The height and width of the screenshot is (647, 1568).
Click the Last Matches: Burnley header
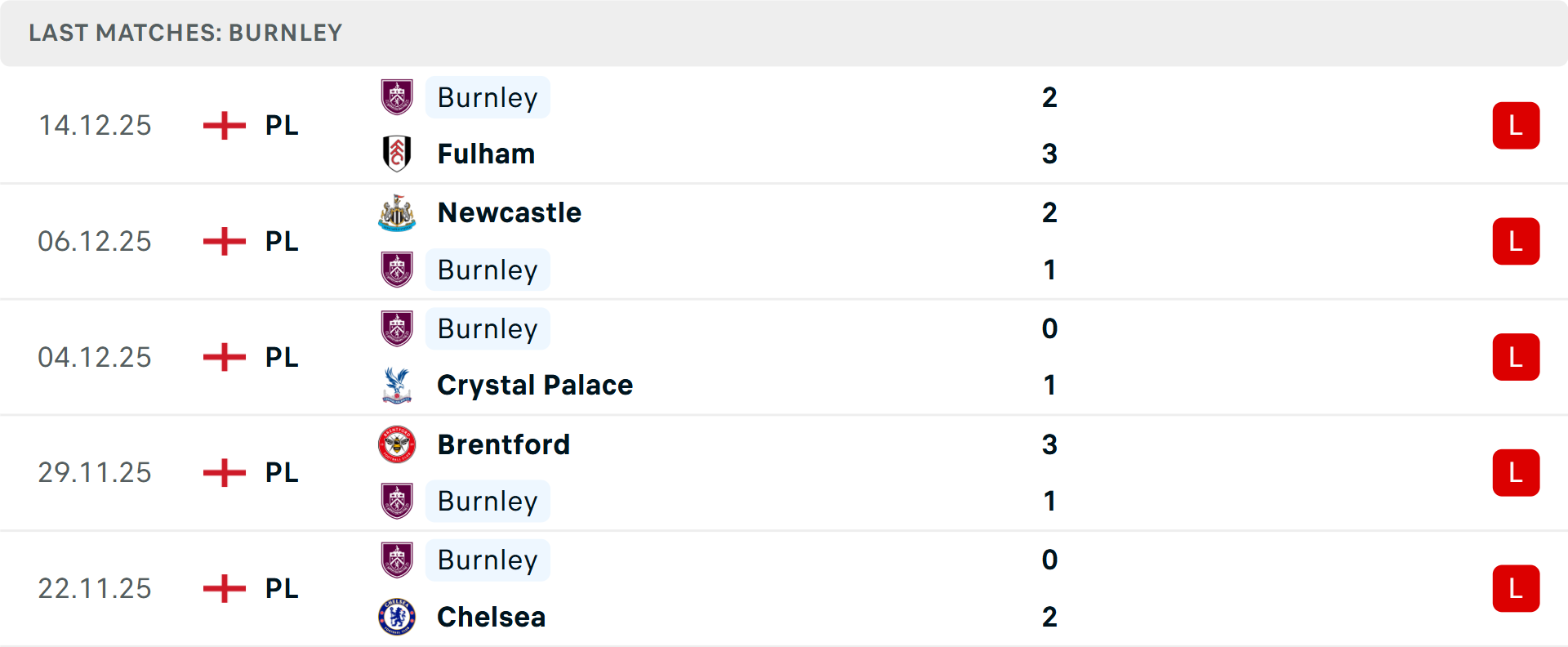click(x=185, y=33)
